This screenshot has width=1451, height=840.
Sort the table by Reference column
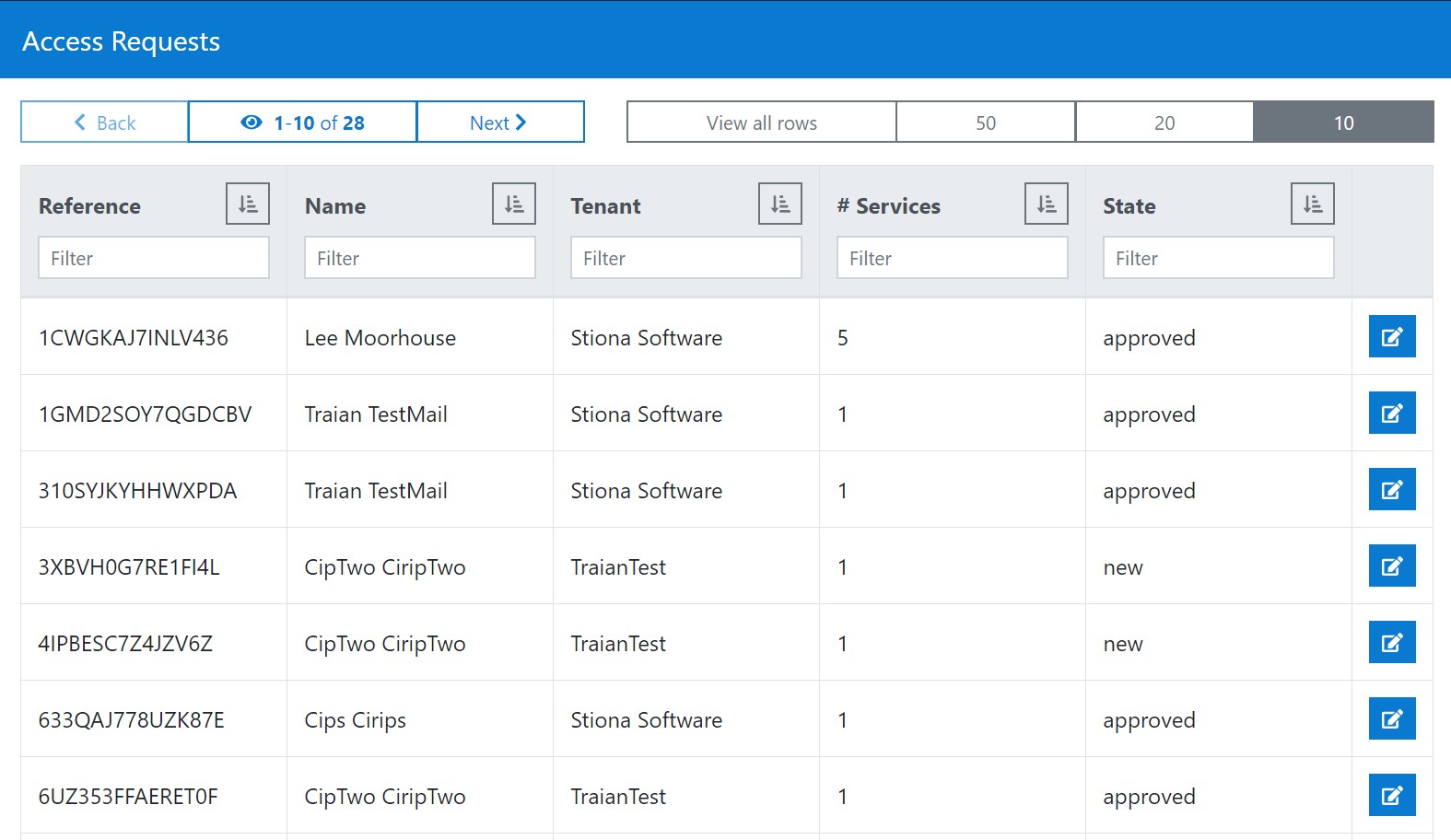pos(248,204)
